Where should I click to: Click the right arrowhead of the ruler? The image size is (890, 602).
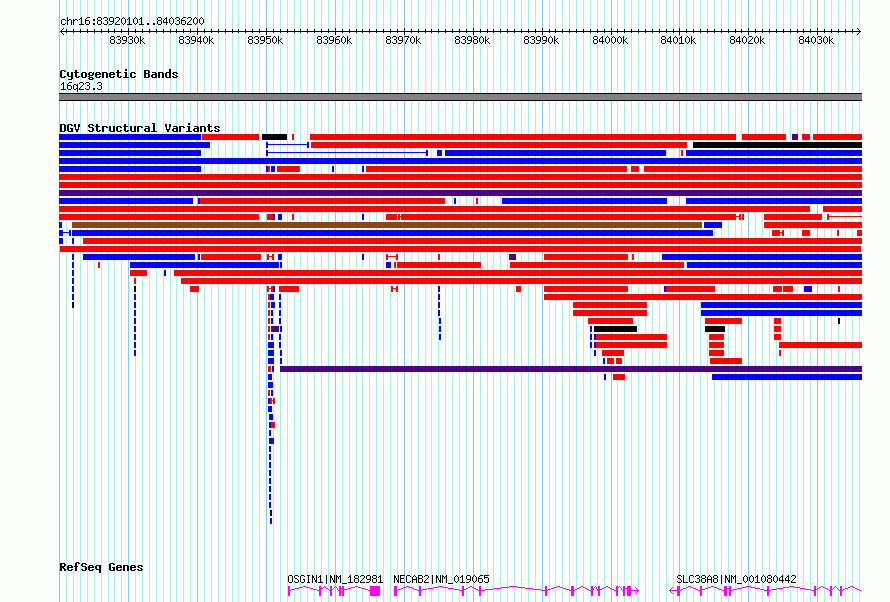[x=859, y=32]
